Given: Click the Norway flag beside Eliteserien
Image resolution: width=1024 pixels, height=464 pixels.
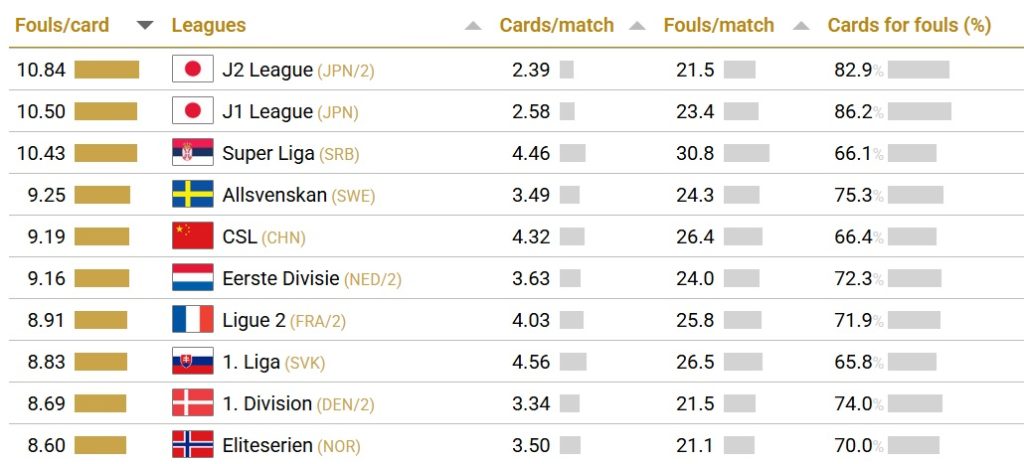Looking at the screenshot, I should [193, 446].
